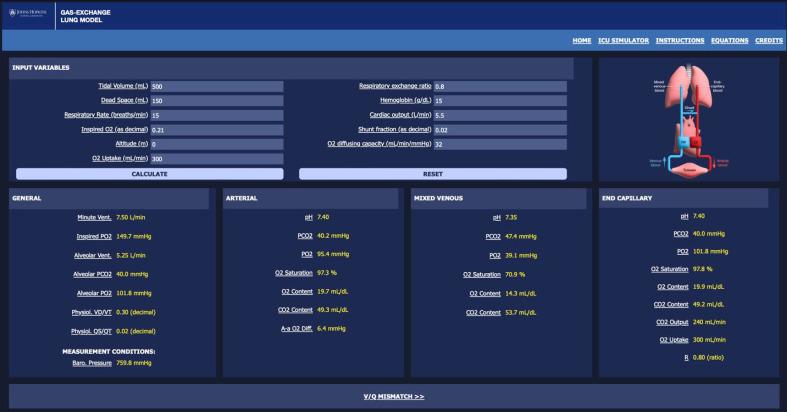
Task: Open the EQUATIONS link
Action: (x=729, y=40)
